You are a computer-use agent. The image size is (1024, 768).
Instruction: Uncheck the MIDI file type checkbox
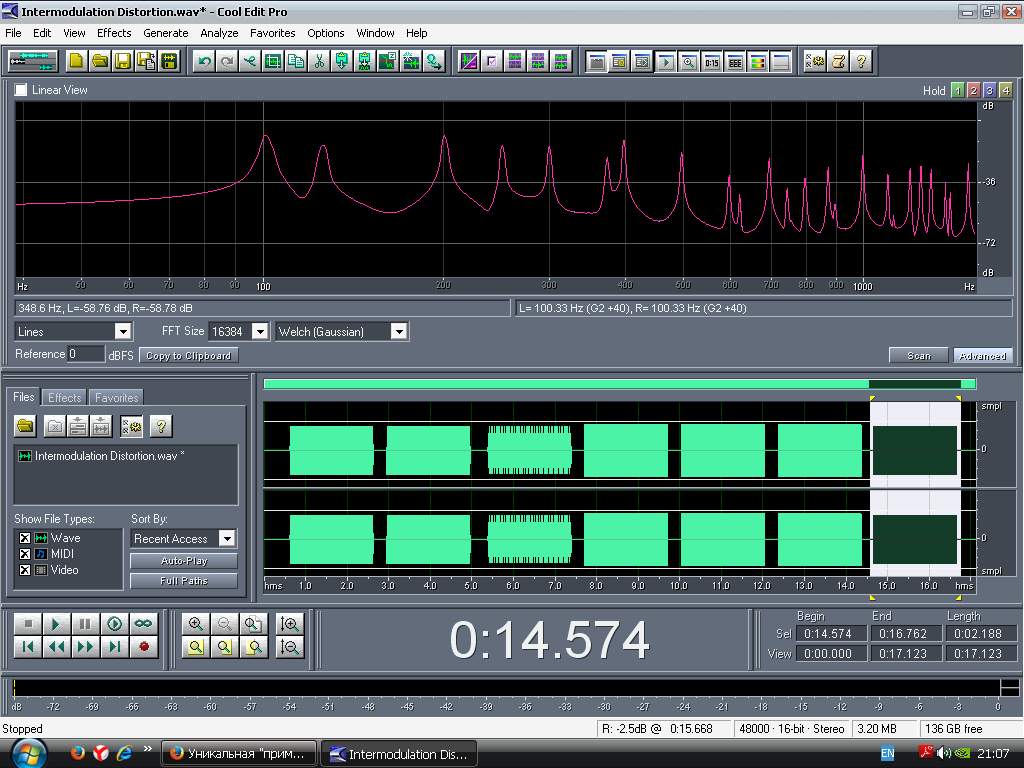pos(25,554)
